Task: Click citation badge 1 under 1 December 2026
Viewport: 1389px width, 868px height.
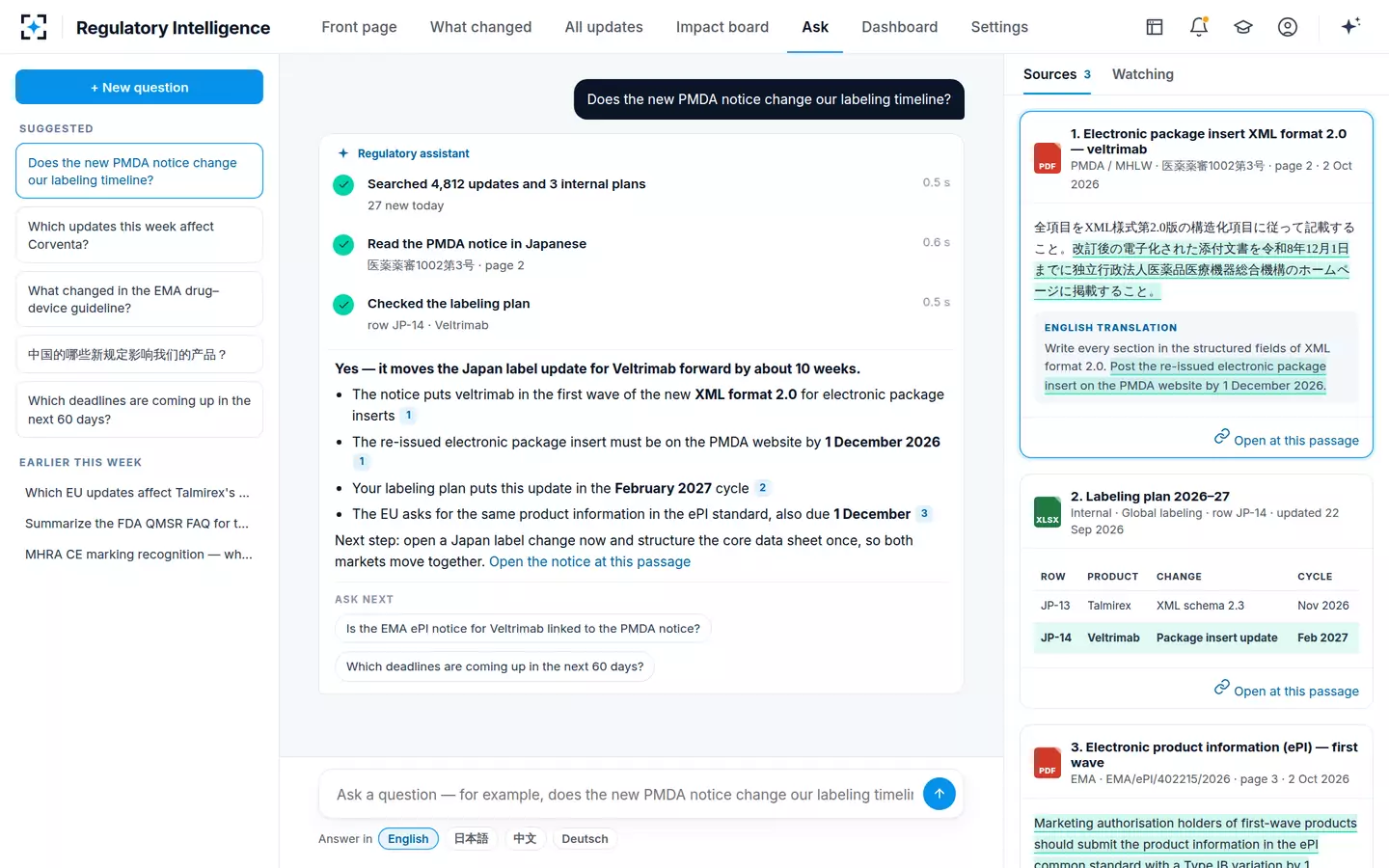Action: (x=362, y=462)
